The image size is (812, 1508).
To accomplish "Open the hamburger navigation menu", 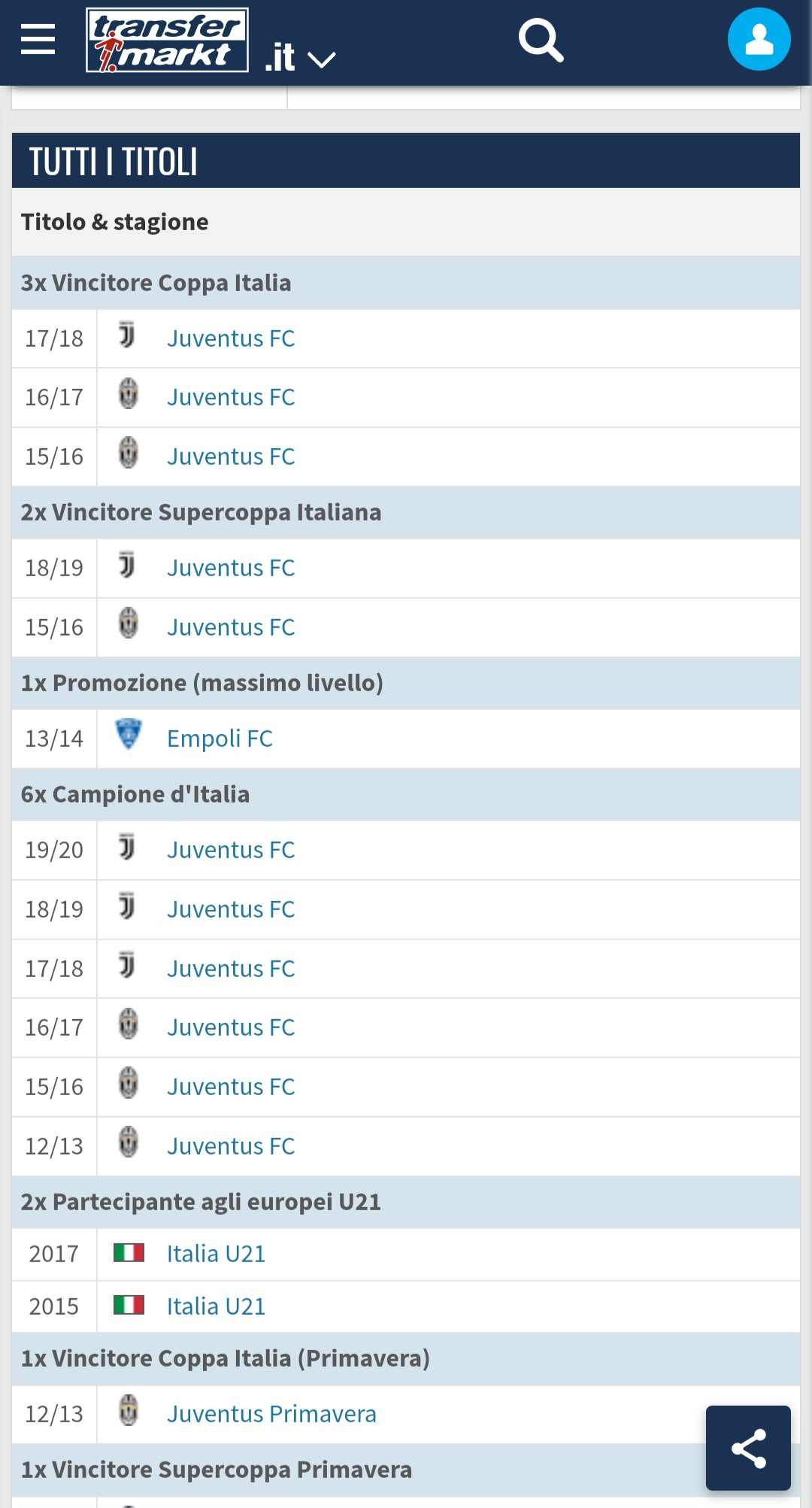I will (38, 39).
